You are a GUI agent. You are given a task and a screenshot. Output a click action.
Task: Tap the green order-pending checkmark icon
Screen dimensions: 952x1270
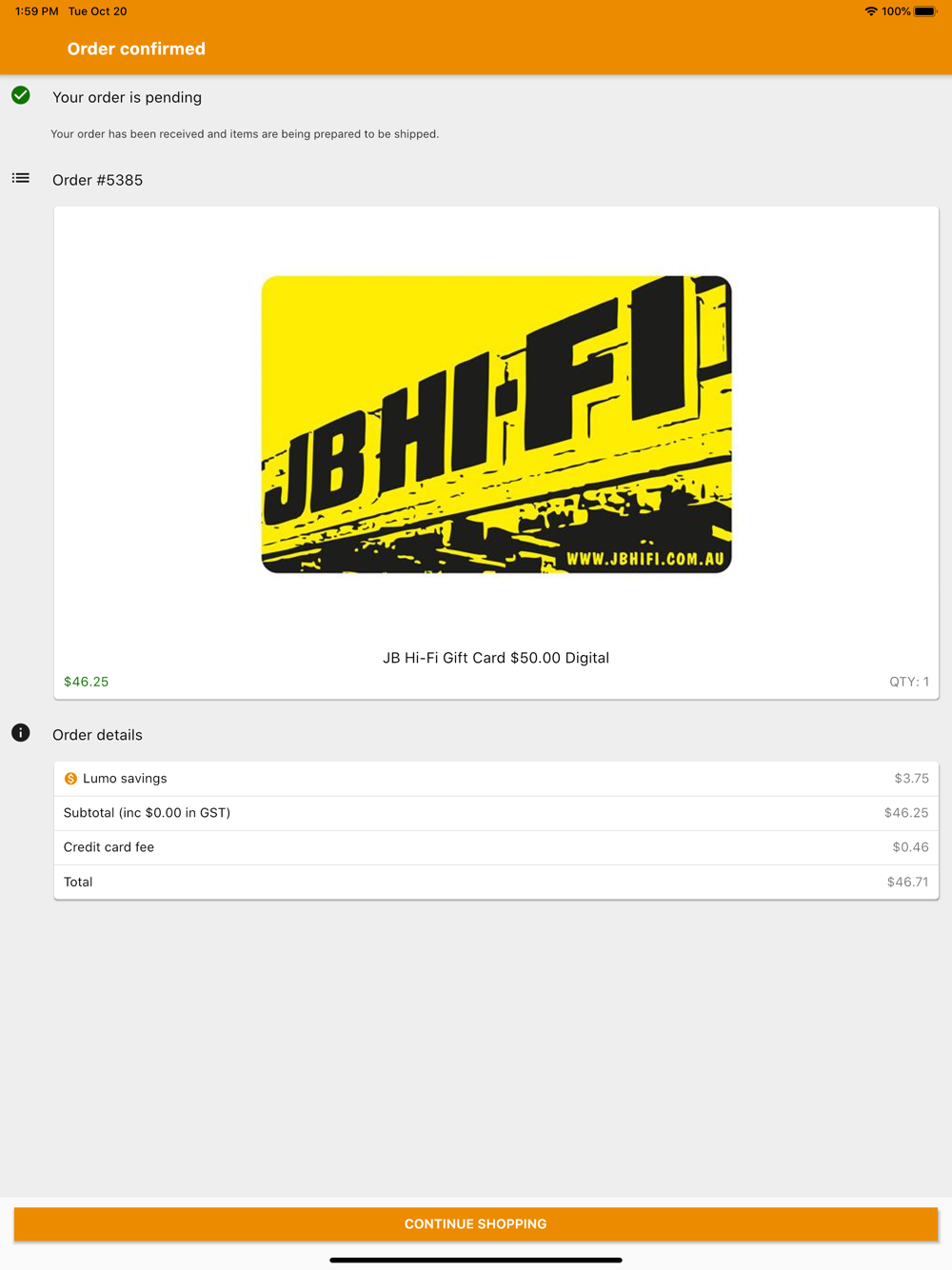click(21, 95)
